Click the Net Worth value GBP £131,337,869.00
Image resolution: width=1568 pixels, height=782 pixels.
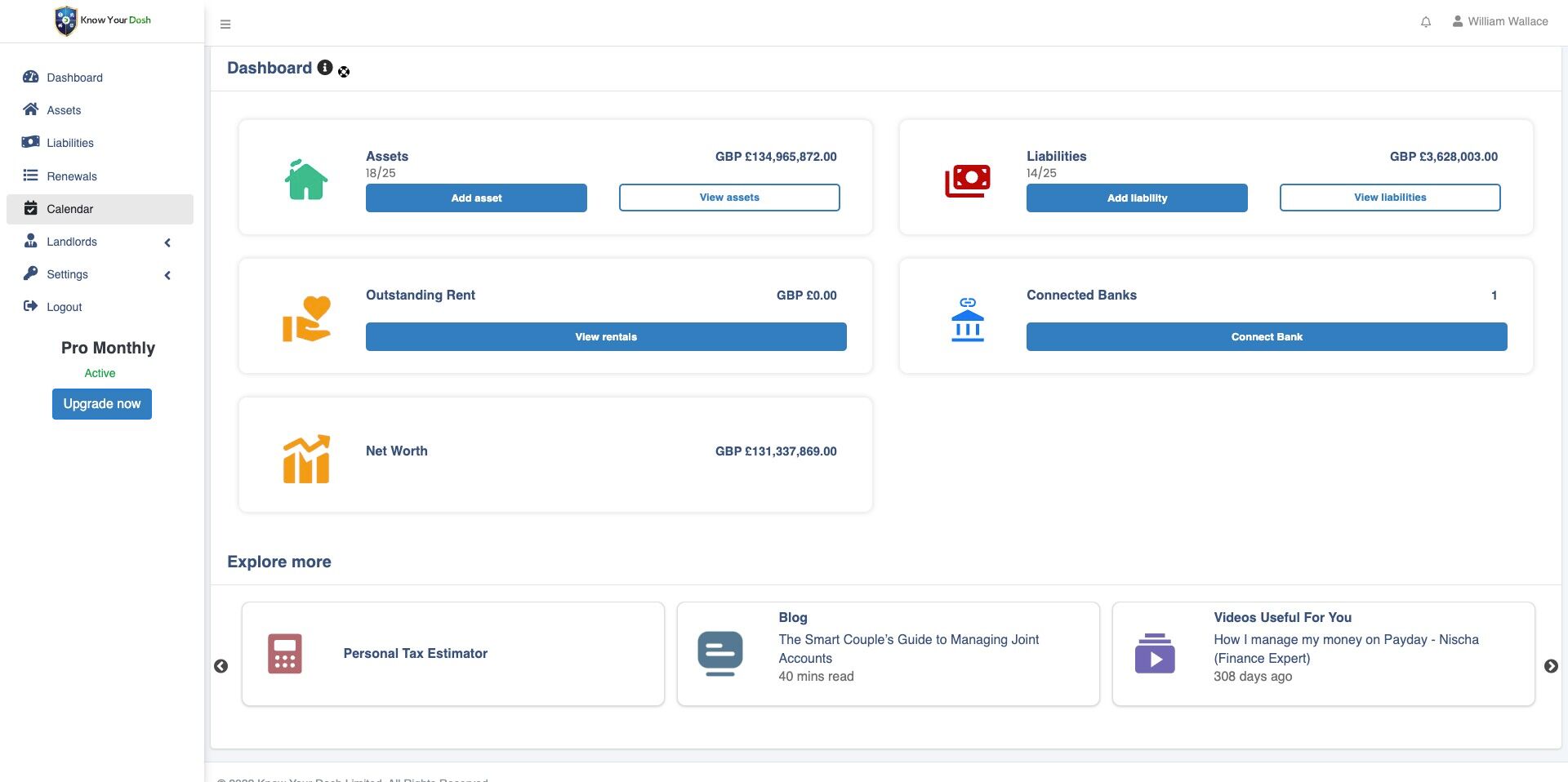[776, 451]
